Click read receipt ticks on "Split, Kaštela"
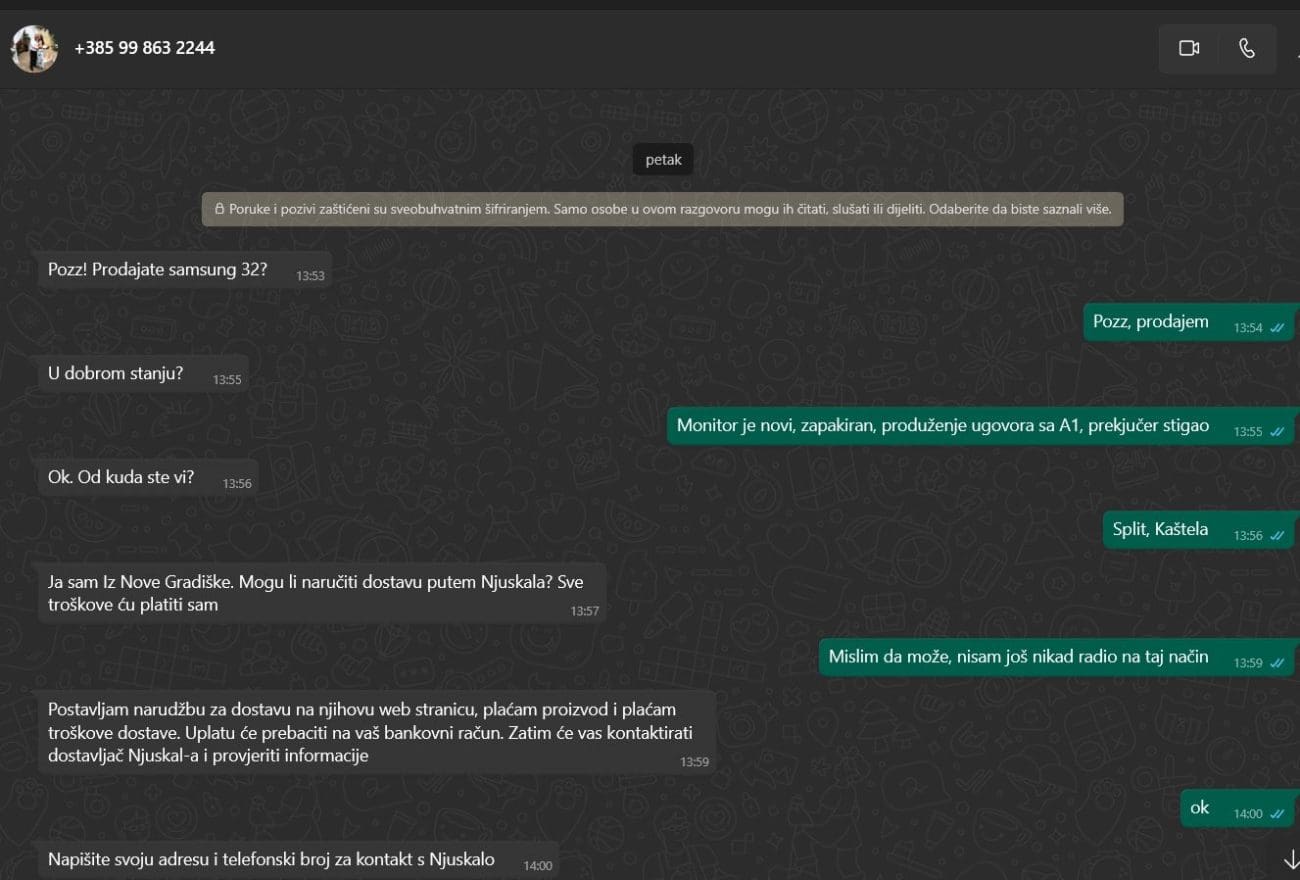This screenshot has width=1300, height=880. [1276, 536]
